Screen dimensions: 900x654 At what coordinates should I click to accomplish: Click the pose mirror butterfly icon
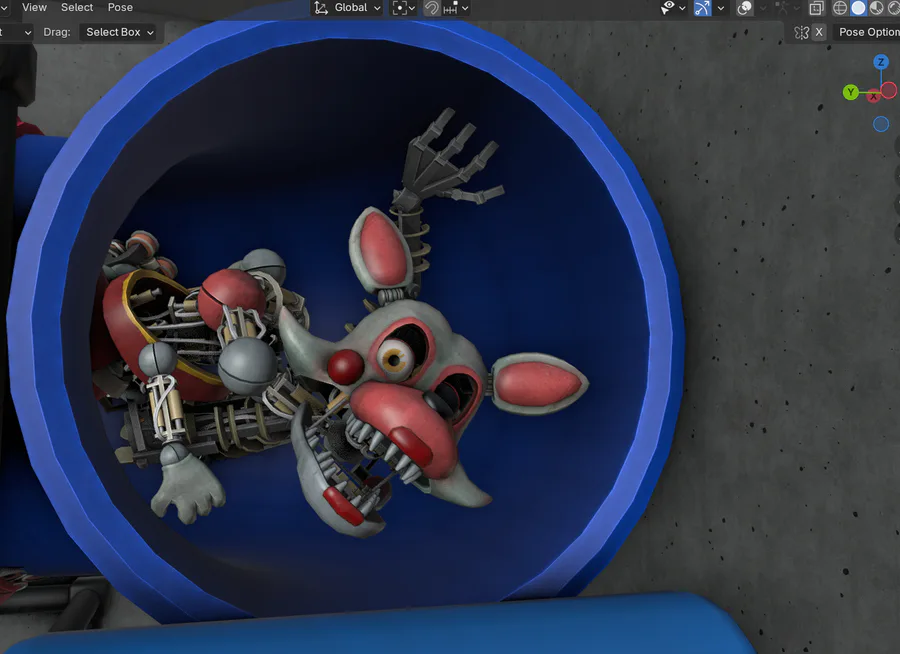(x=801, y=32)
